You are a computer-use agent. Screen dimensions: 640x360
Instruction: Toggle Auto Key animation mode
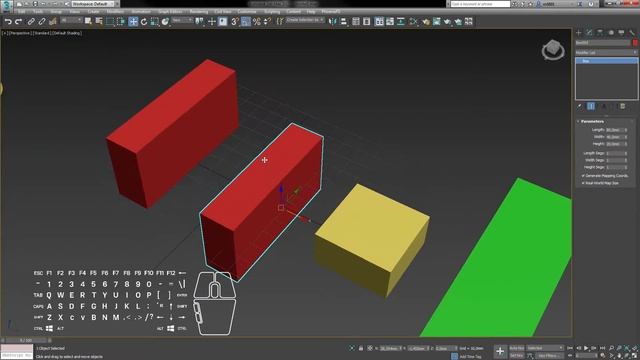[x=517, y=348]
